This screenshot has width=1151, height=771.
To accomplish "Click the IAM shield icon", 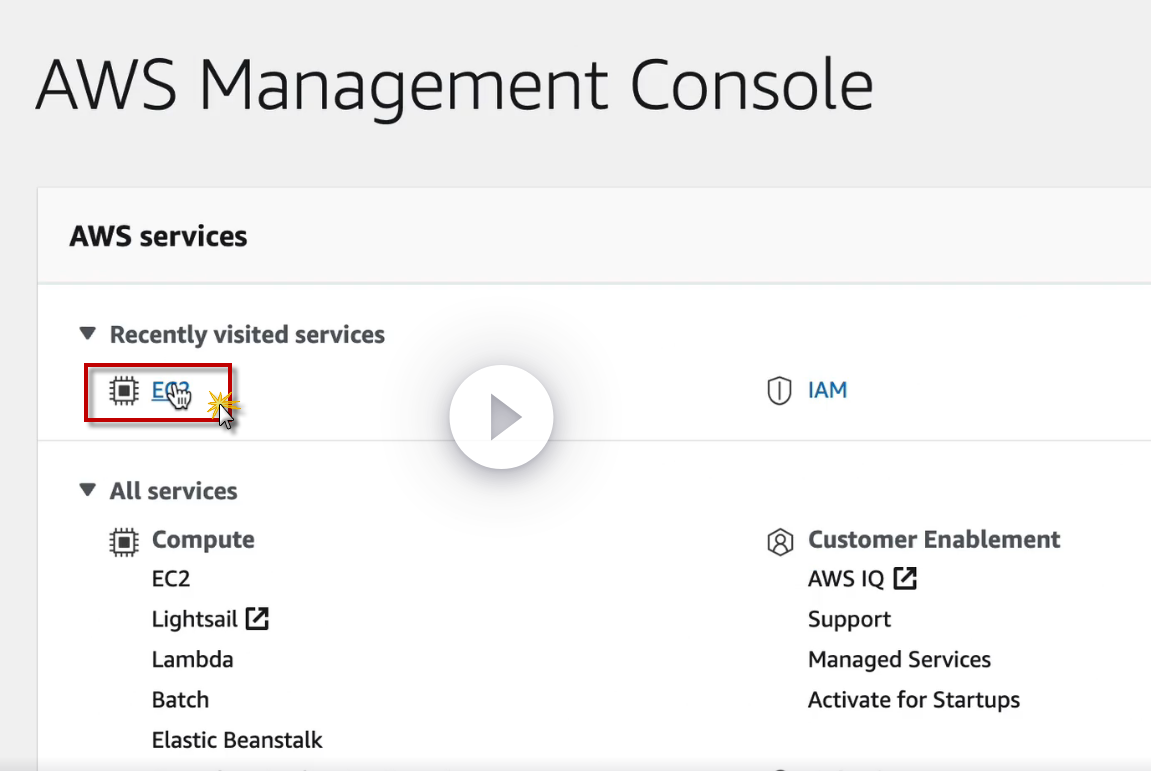I will 779,391.
